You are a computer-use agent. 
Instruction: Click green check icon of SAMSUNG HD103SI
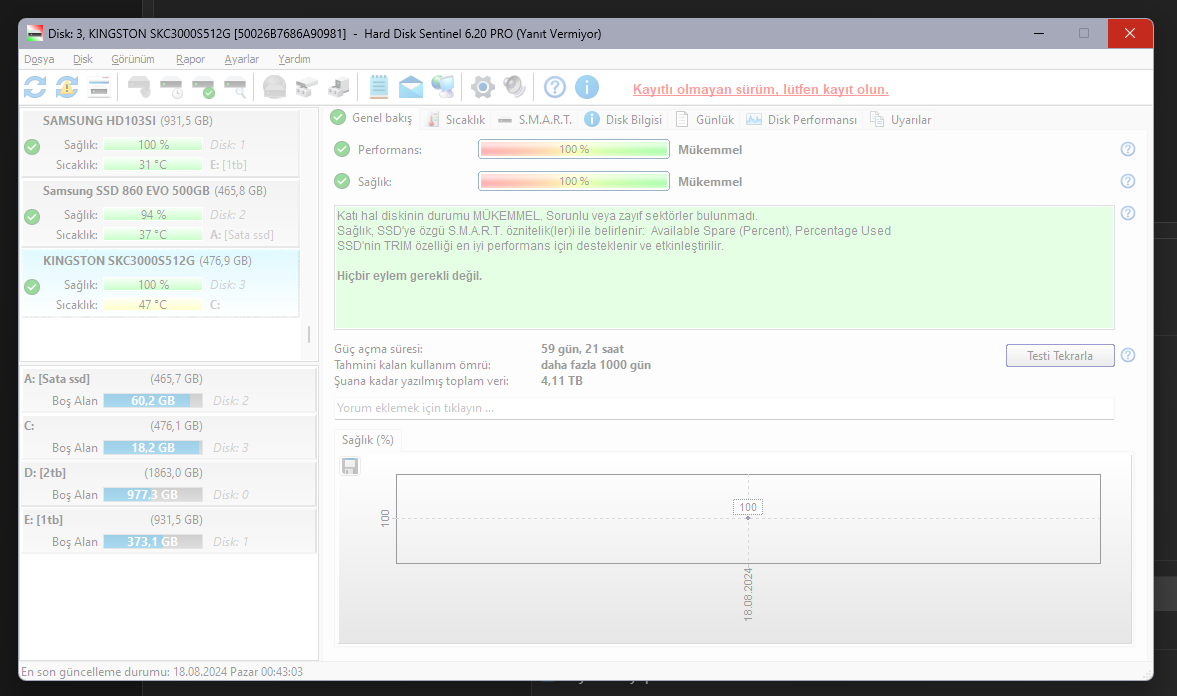[x=32, y=146]
